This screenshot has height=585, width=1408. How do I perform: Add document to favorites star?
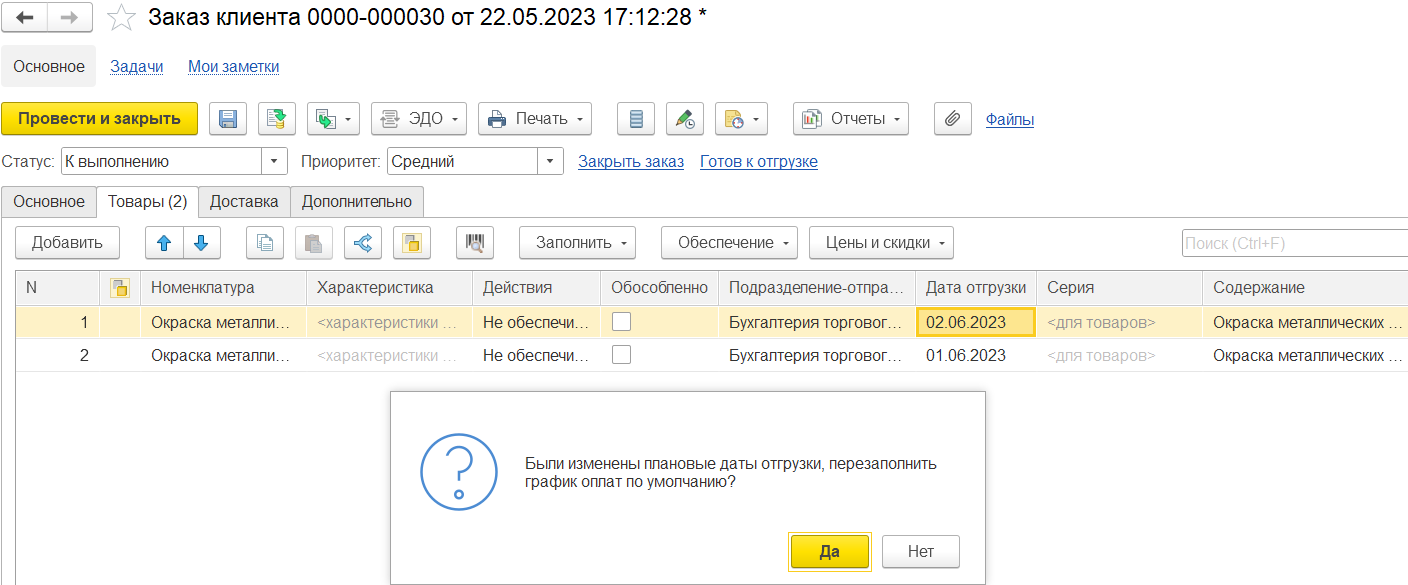pyautogui.click(x=121, y=18)
